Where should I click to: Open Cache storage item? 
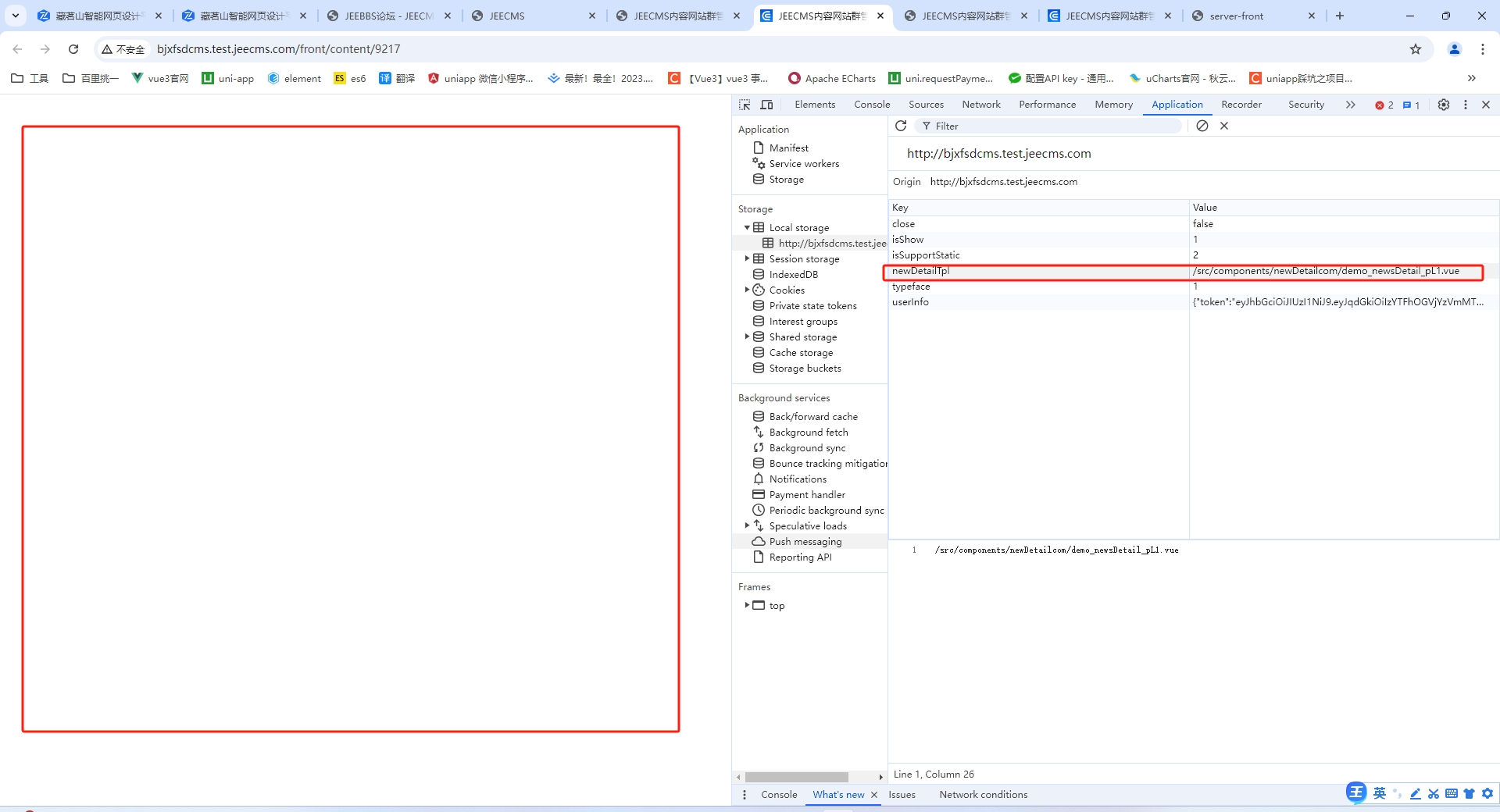[x=801, y=352]
